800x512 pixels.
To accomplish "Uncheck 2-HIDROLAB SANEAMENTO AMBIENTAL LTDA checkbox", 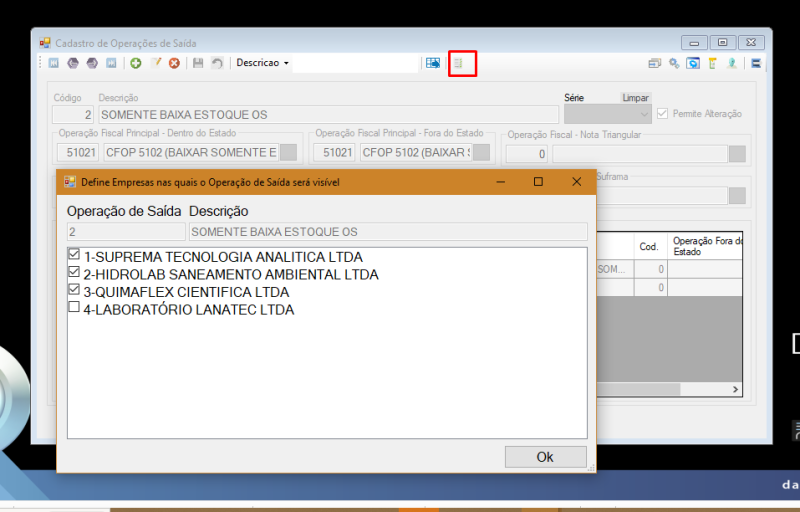I will [74, 272].
